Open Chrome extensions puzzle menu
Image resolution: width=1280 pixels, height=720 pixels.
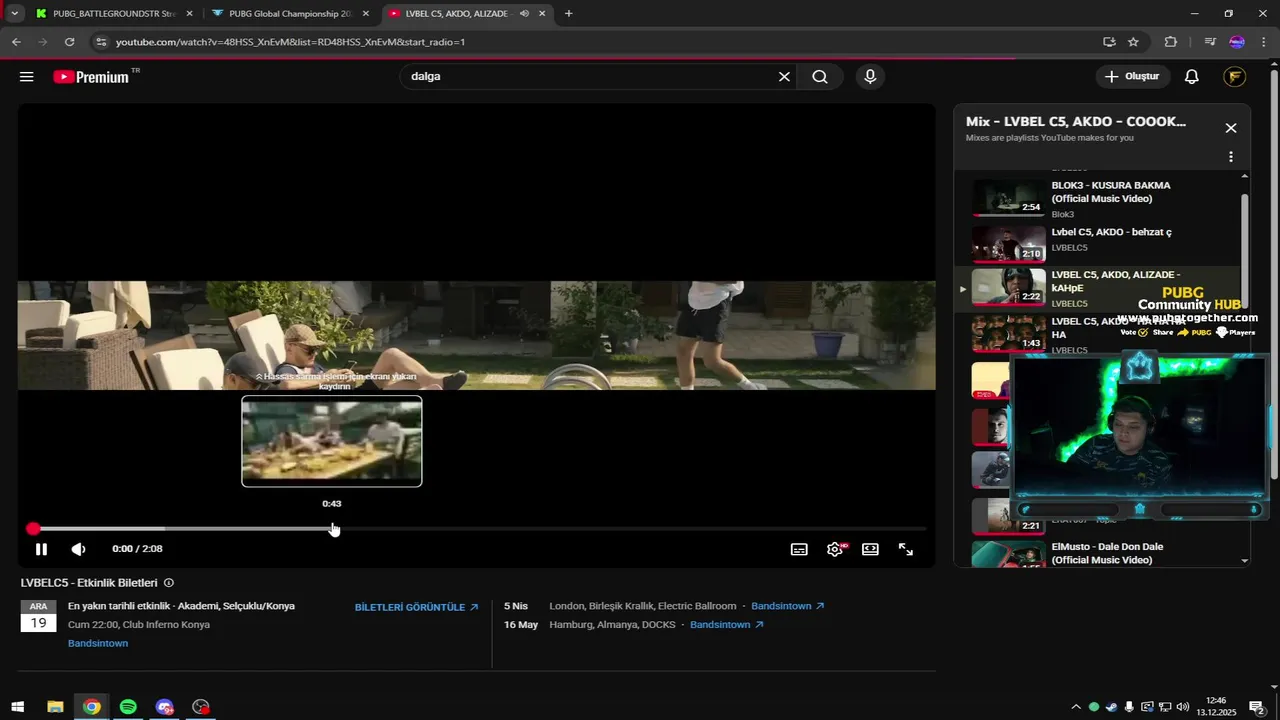(1171, 42)
